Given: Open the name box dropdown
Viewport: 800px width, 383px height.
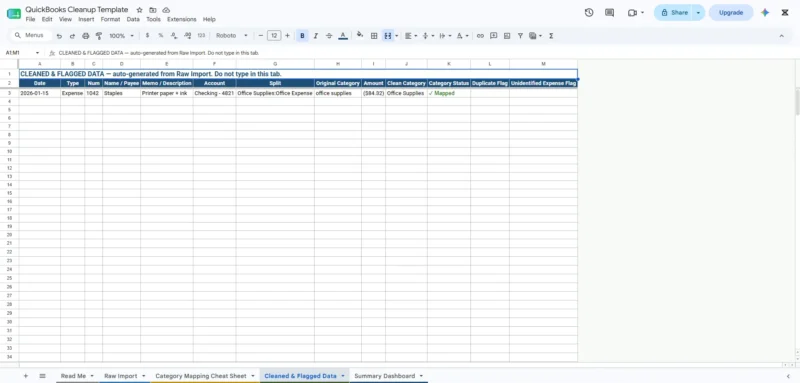Looking at the screenshot, I should coord(37,53).
